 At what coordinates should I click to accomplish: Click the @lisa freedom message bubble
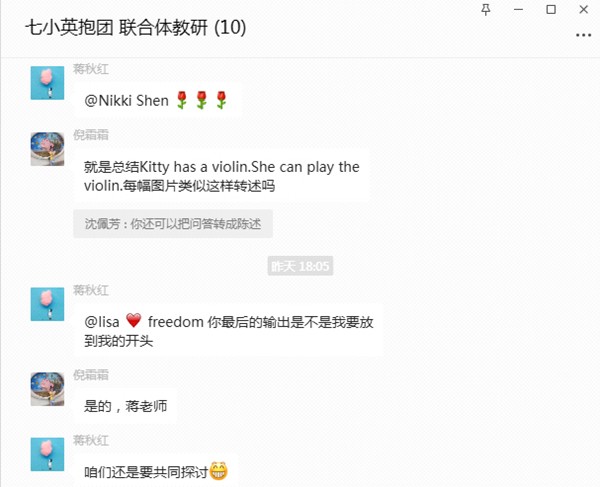(x=229, y=331)
